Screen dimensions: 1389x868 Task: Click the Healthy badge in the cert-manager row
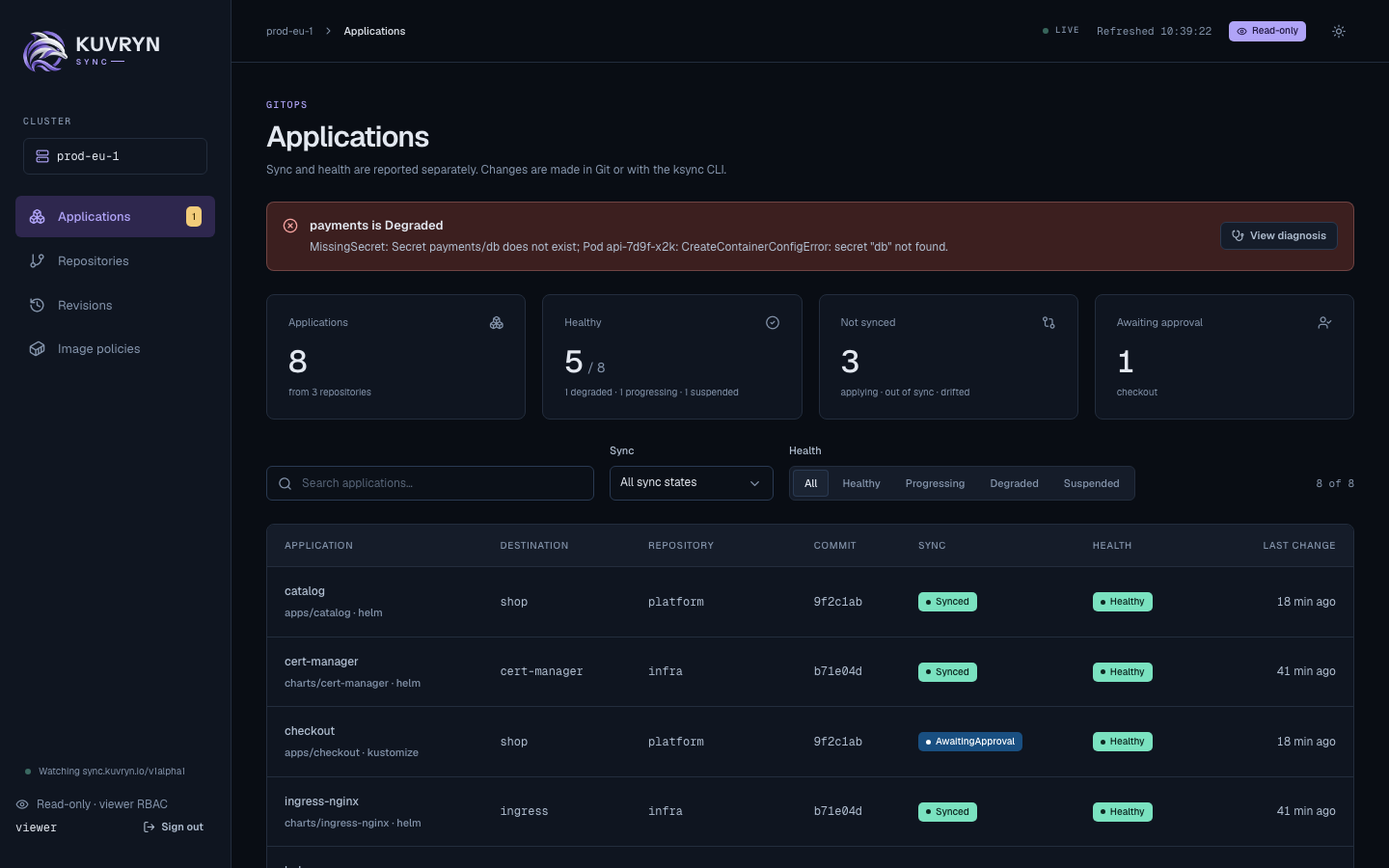[x=1123, y=672]
